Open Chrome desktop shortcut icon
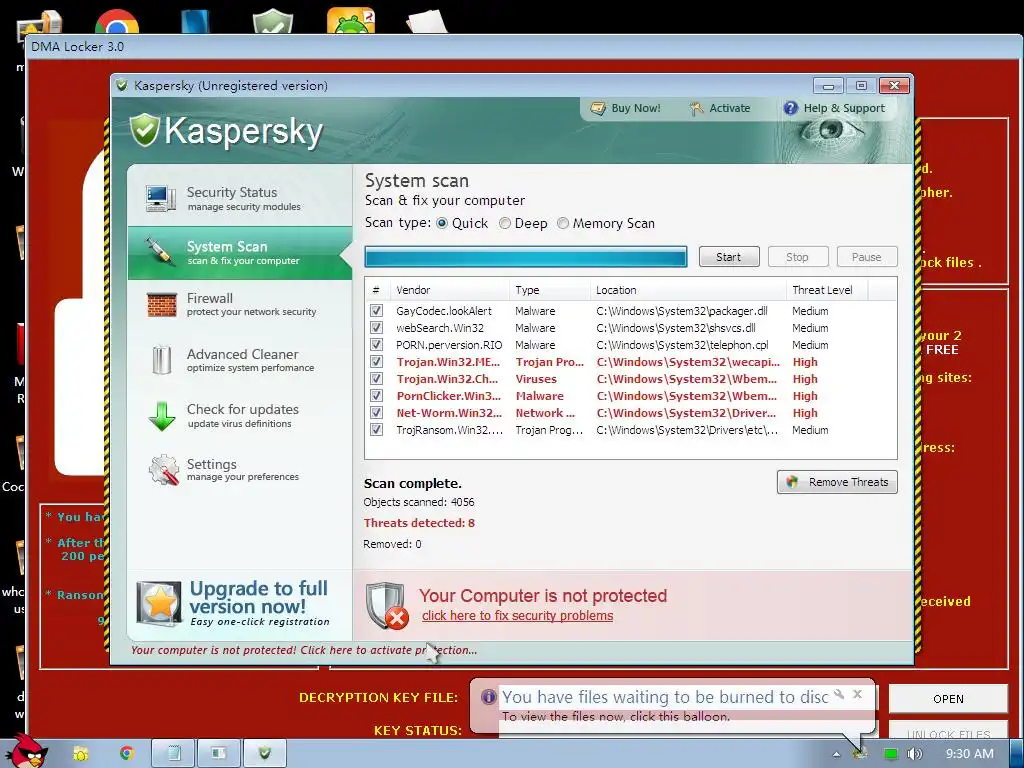This screenshot has height=768, width=1024. (117, 21)
